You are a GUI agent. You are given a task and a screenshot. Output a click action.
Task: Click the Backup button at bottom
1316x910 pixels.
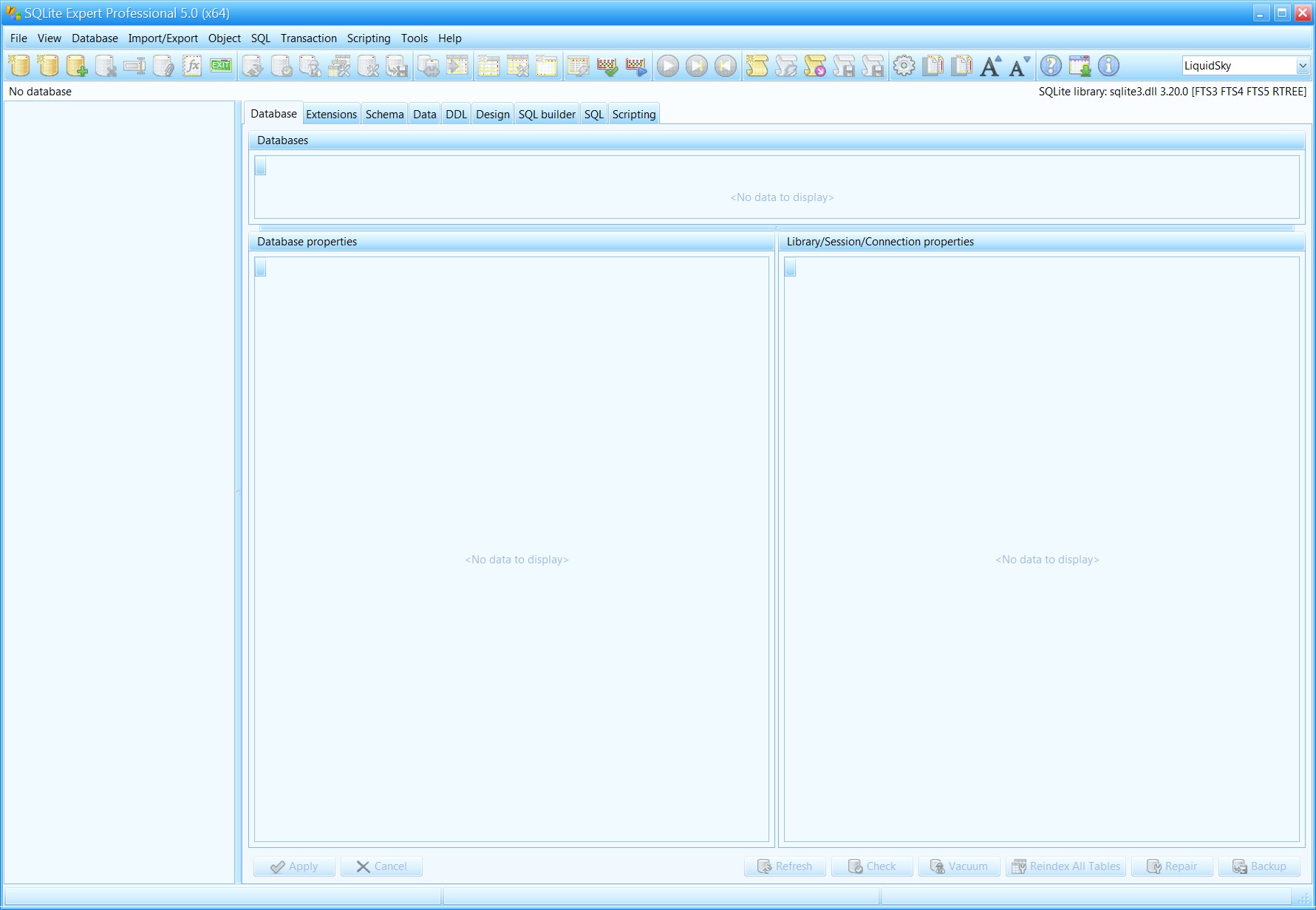[1259, 866]
